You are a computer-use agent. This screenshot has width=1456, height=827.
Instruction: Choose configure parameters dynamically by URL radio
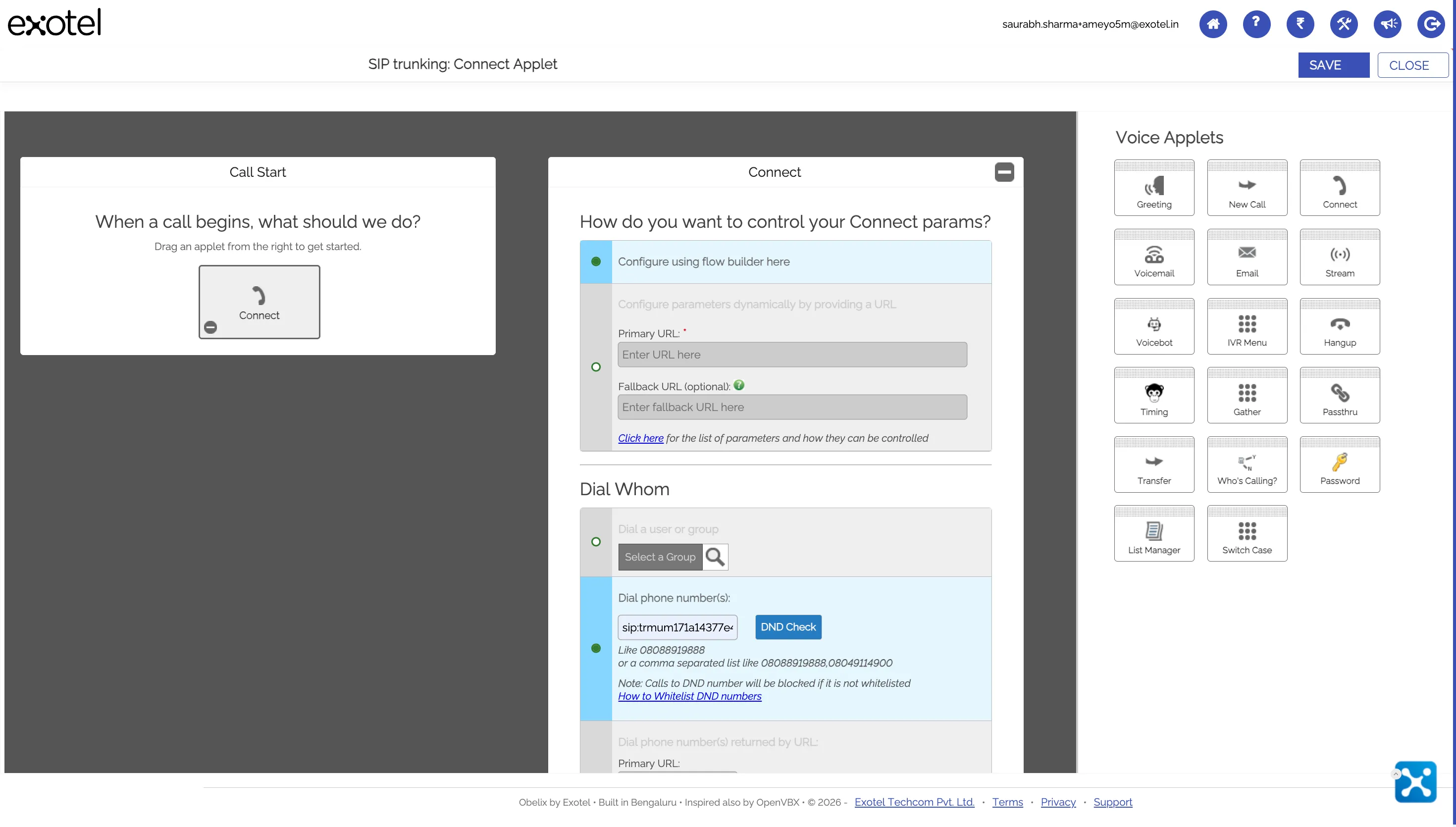[x=596, y=367]
